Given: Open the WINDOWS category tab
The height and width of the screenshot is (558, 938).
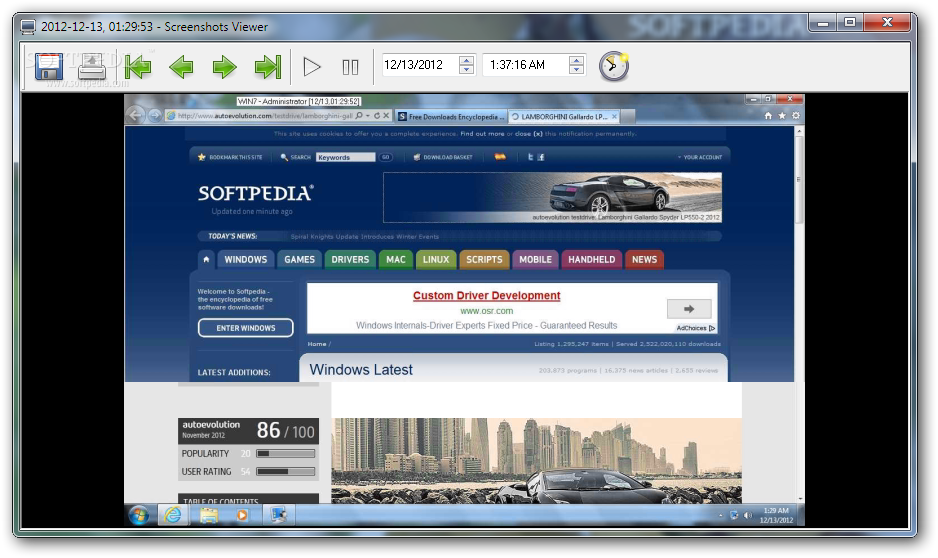Looking at the screenshot, I should click(245, 260).
